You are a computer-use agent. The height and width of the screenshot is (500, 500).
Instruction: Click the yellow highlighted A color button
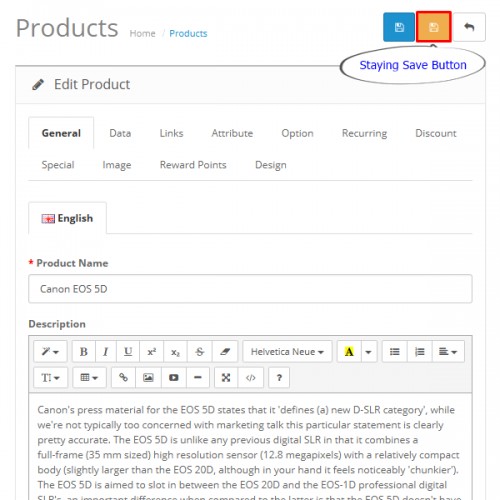349,351
